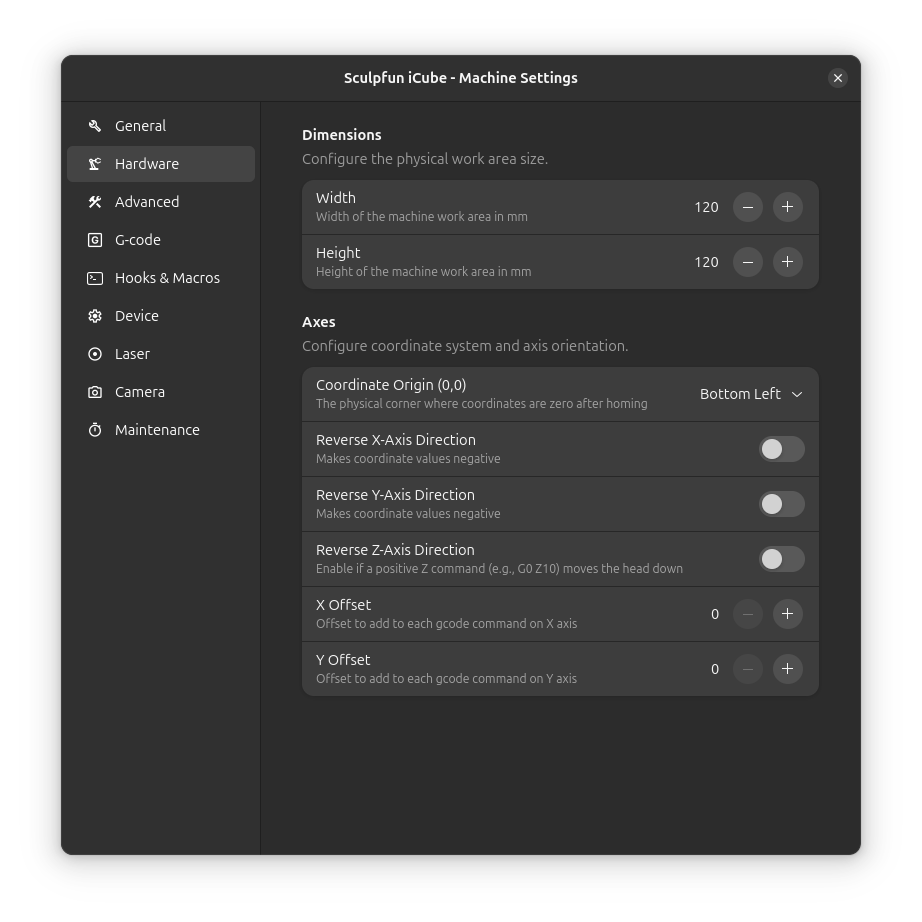This screenshot has height=922, width=922.
Task: Increment Width using the plus button
Action: tap(787, 207)
